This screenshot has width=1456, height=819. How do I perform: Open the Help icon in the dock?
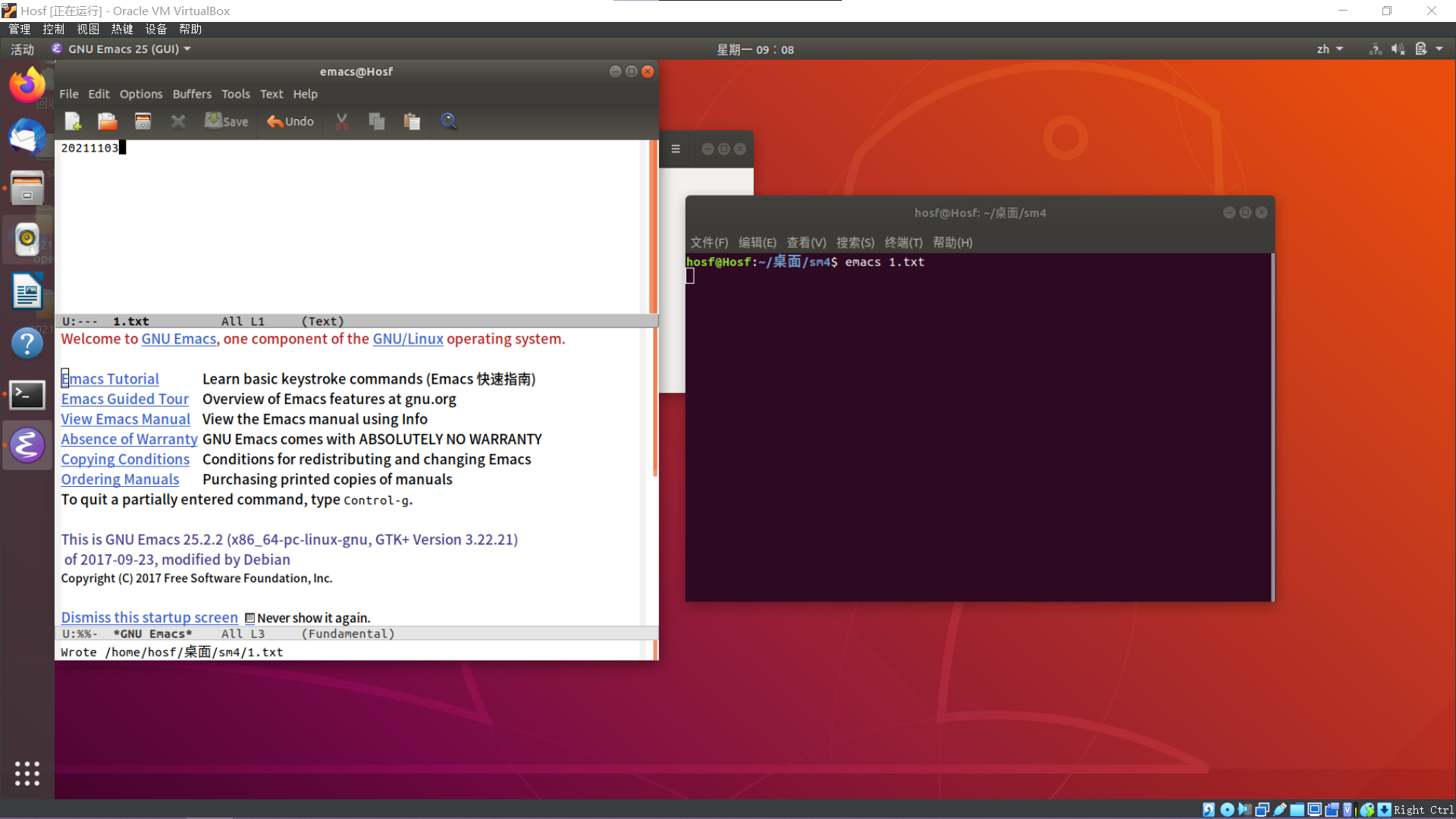click(x=27, y=343)
